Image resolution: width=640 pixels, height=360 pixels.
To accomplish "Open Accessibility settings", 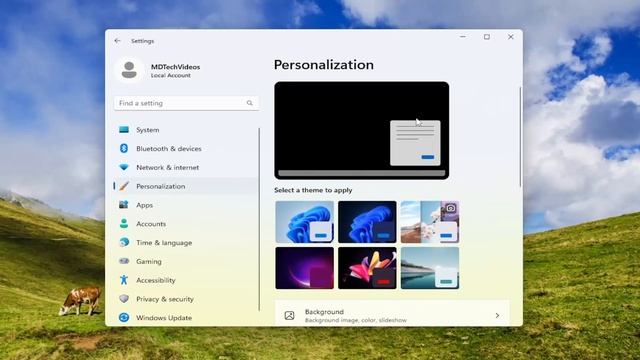I will pos(186,280).
